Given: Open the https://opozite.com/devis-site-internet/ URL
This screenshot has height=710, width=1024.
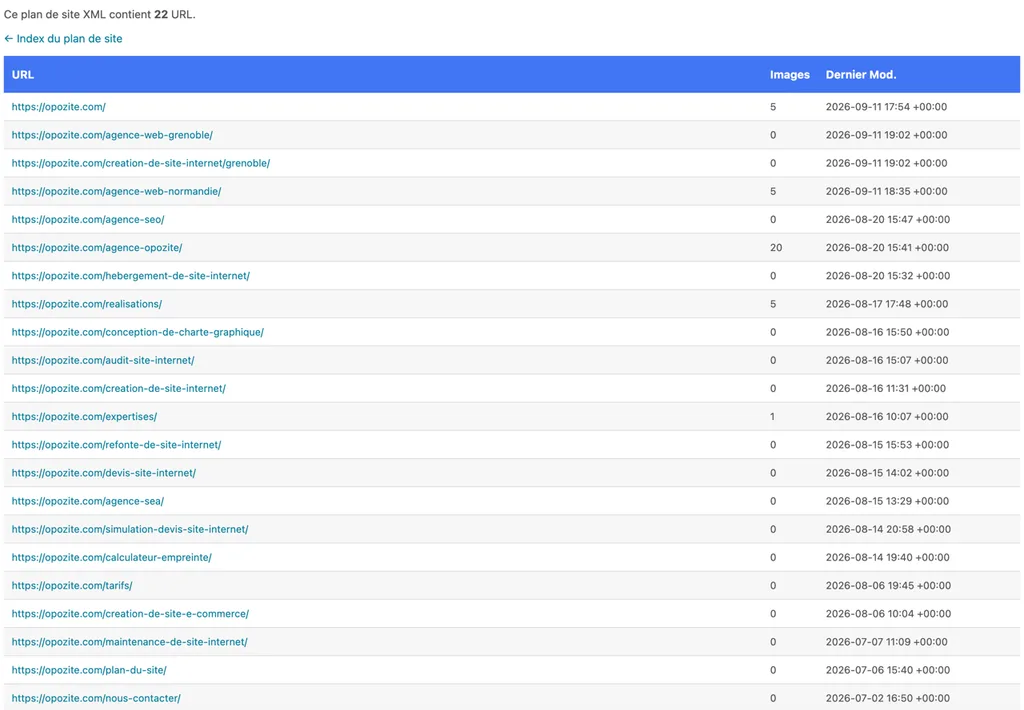Looking at the screenshot, I should (104, 472).
